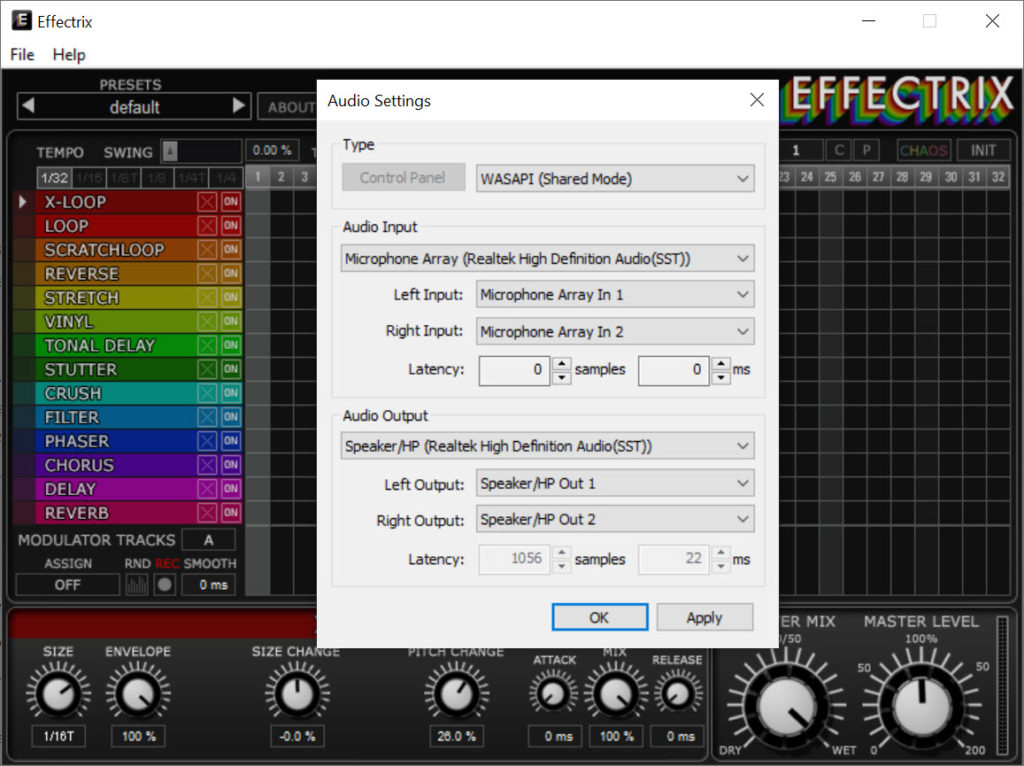Open the modulator ASSIGN OFF selector
This screenshot has width=1024, height=766.
click(x=67, y=584)
